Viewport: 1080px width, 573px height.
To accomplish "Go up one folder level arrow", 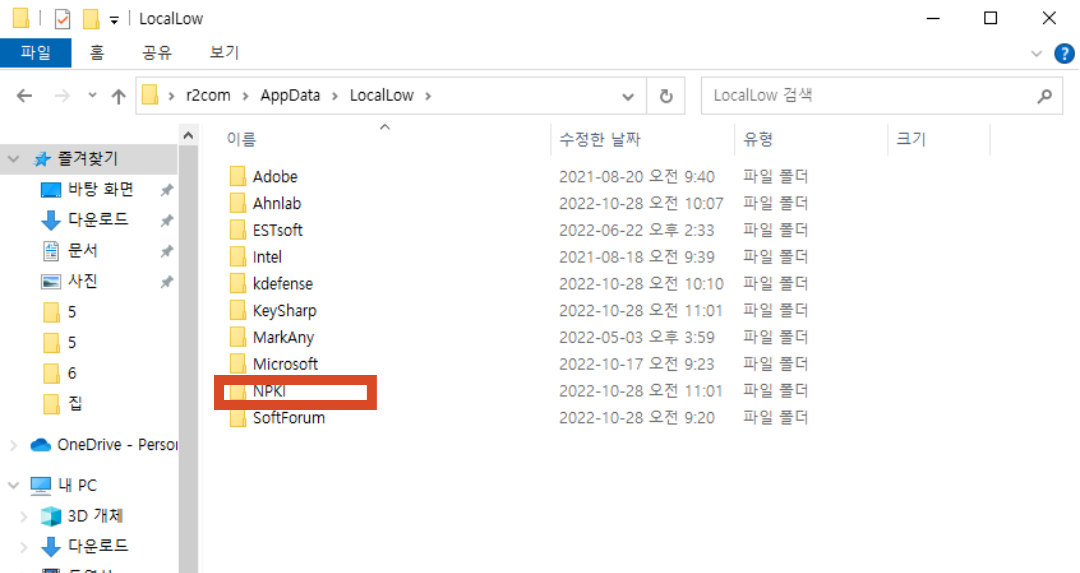I will pyautogui.click(x=118, y=96).
